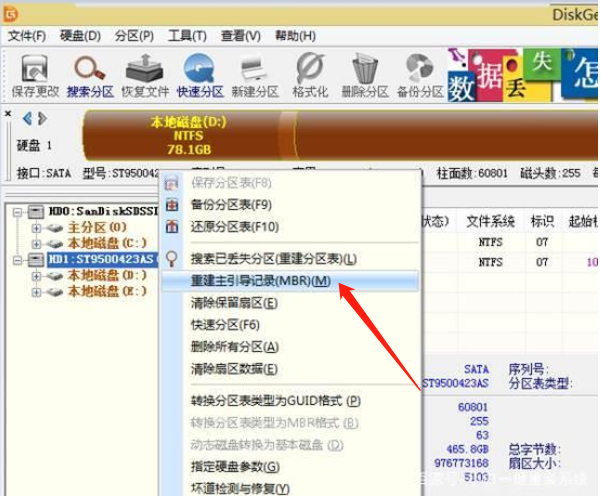Click the 本地磁盘(D:) partition icon in tree
The image size is (601, 499).
point(55,276)
